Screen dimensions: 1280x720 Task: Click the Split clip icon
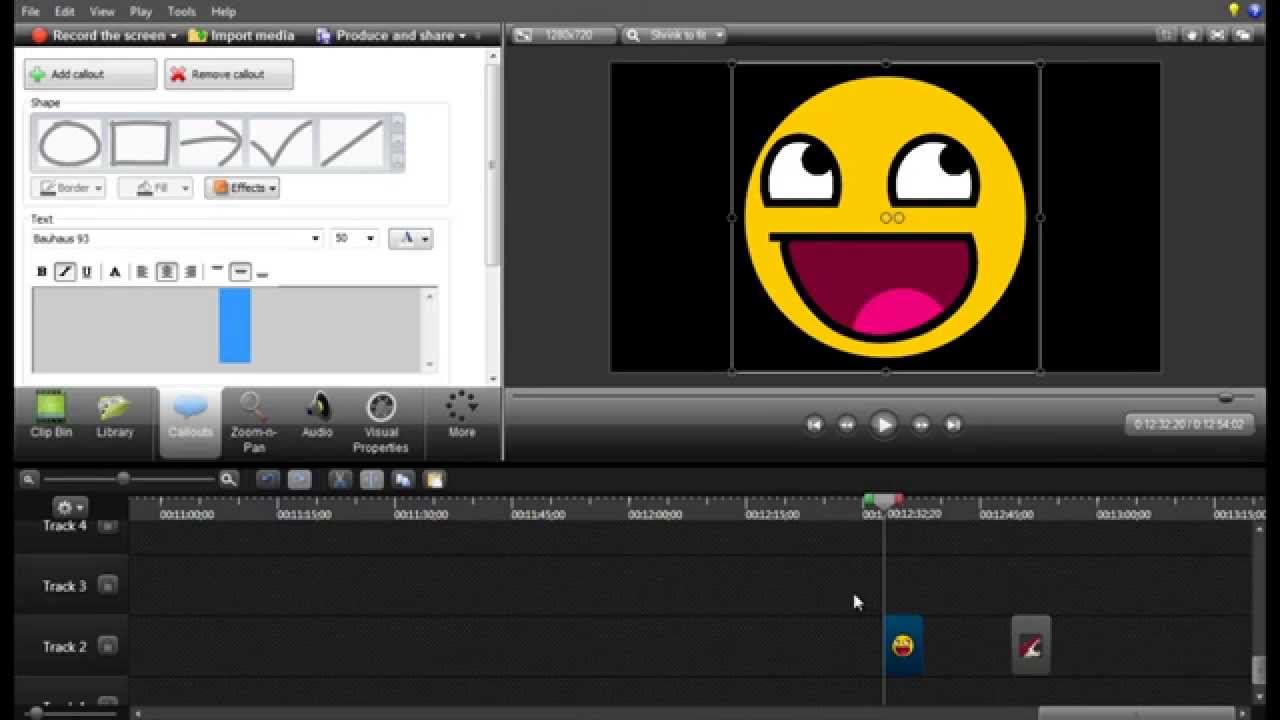coord(371,480)
